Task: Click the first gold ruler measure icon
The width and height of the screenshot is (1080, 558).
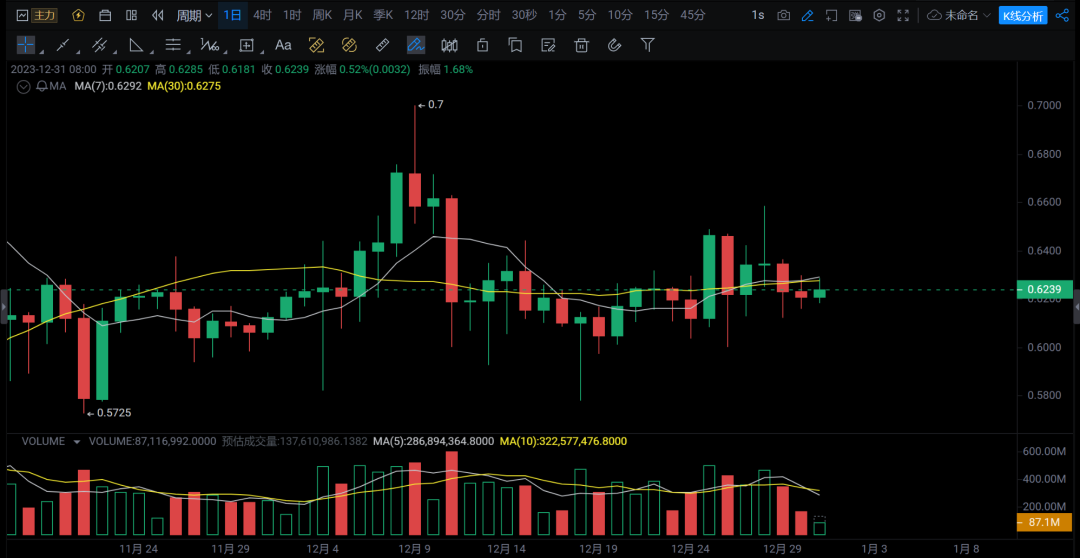Action: 316,45
